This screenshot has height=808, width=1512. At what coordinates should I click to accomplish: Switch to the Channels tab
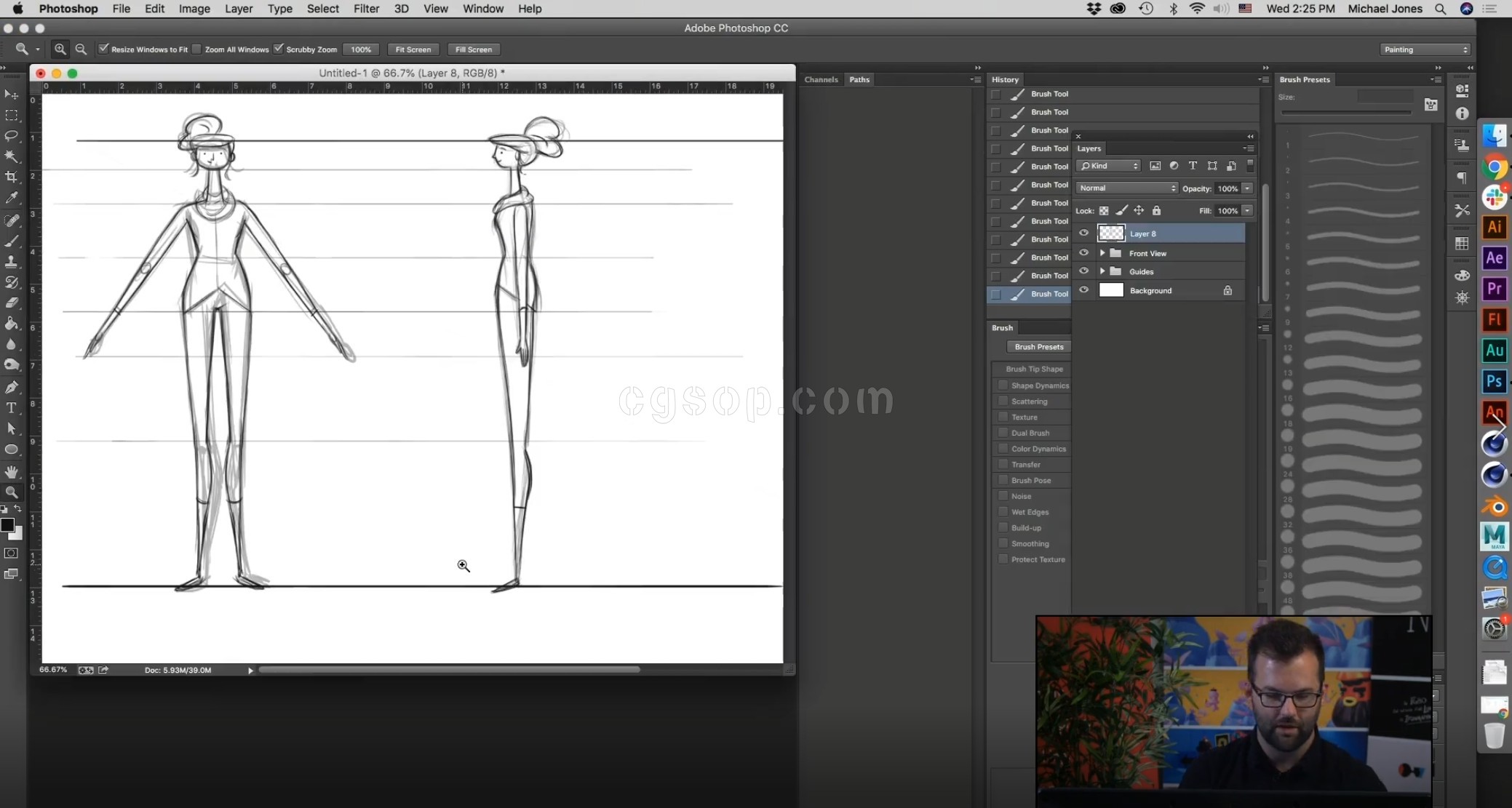click(821, 79)
